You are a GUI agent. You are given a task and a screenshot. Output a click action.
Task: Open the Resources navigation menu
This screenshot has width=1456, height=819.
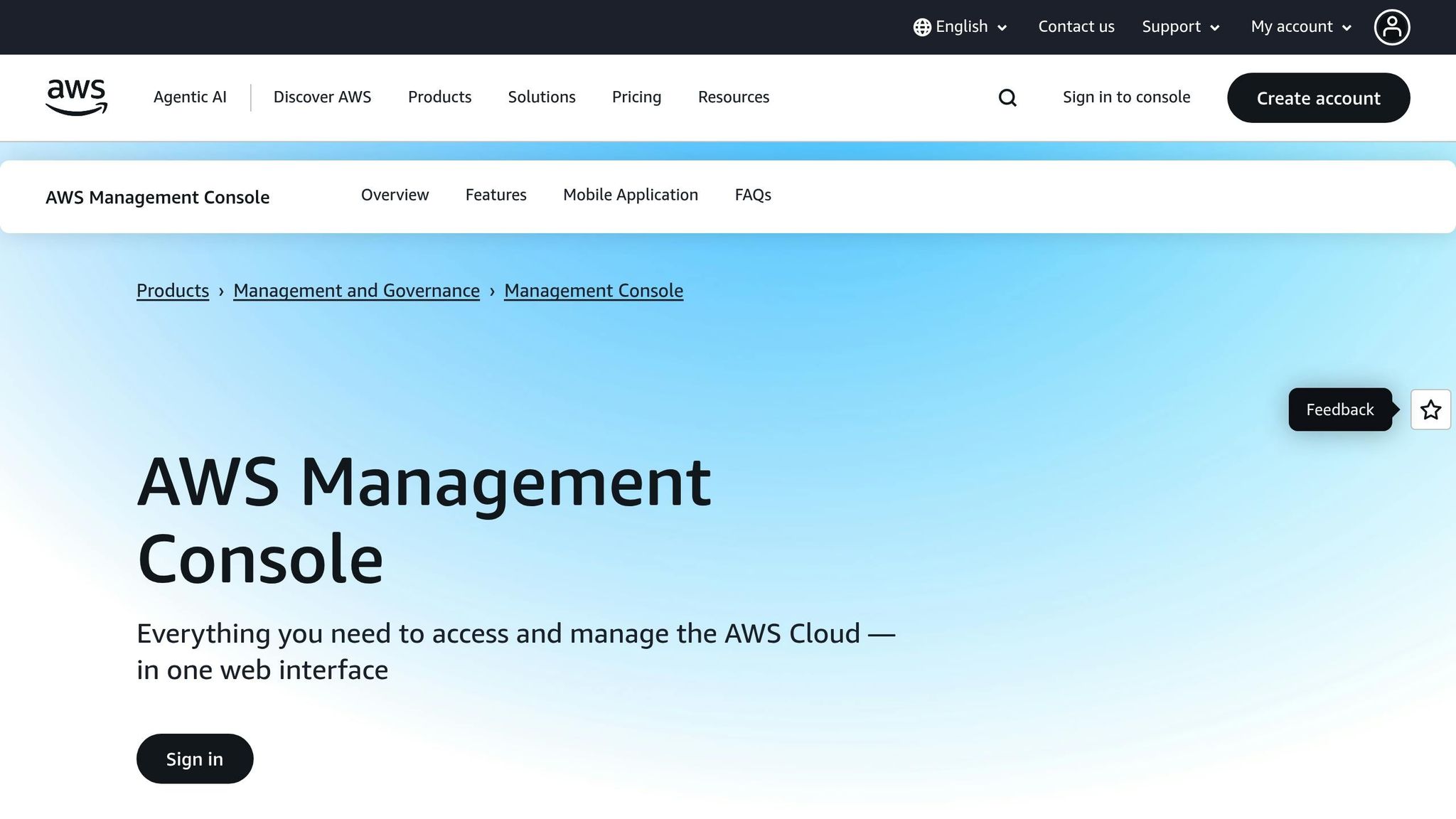734,97
